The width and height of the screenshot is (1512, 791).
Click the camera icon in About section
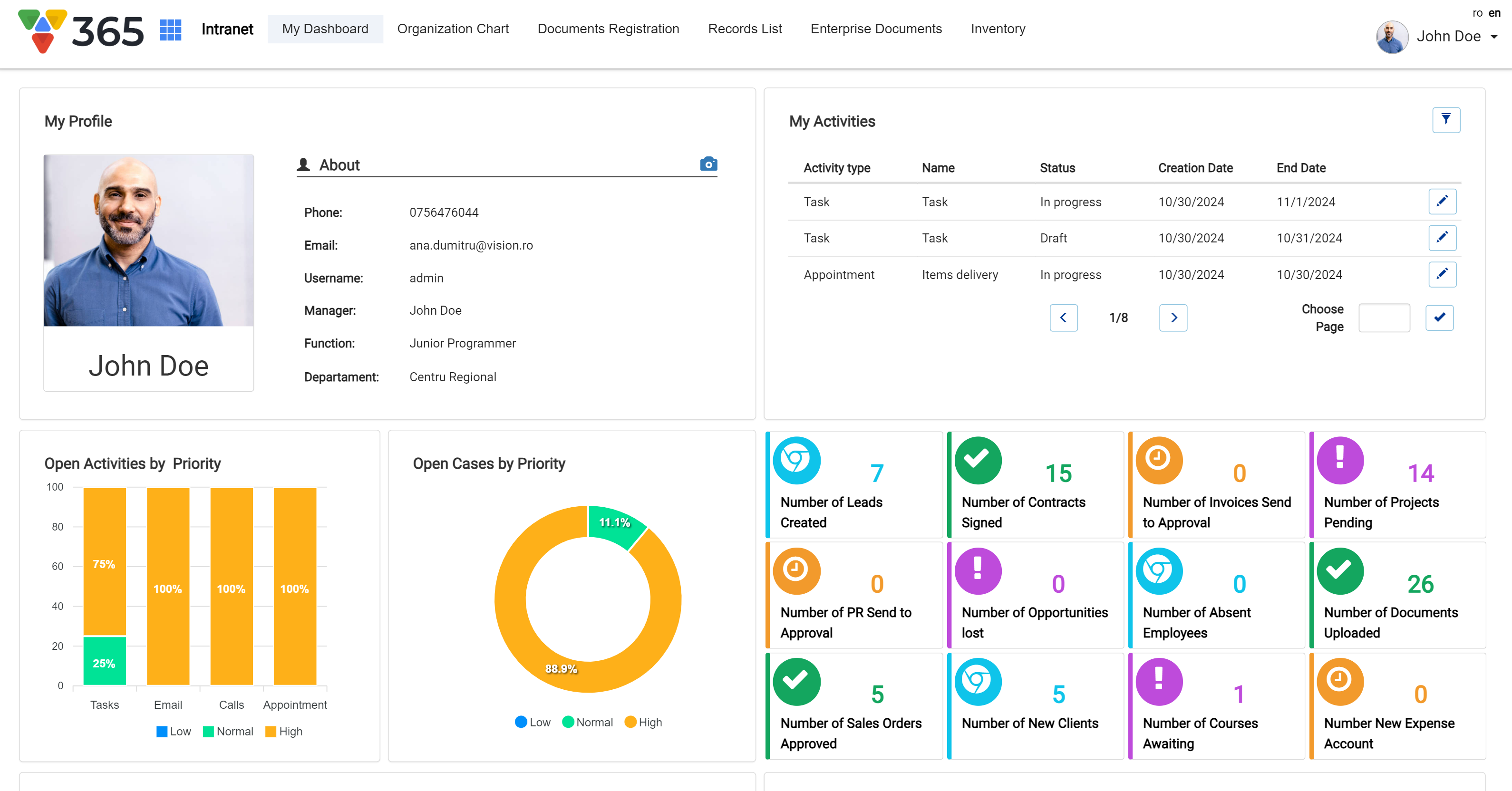tap(708, 164)
